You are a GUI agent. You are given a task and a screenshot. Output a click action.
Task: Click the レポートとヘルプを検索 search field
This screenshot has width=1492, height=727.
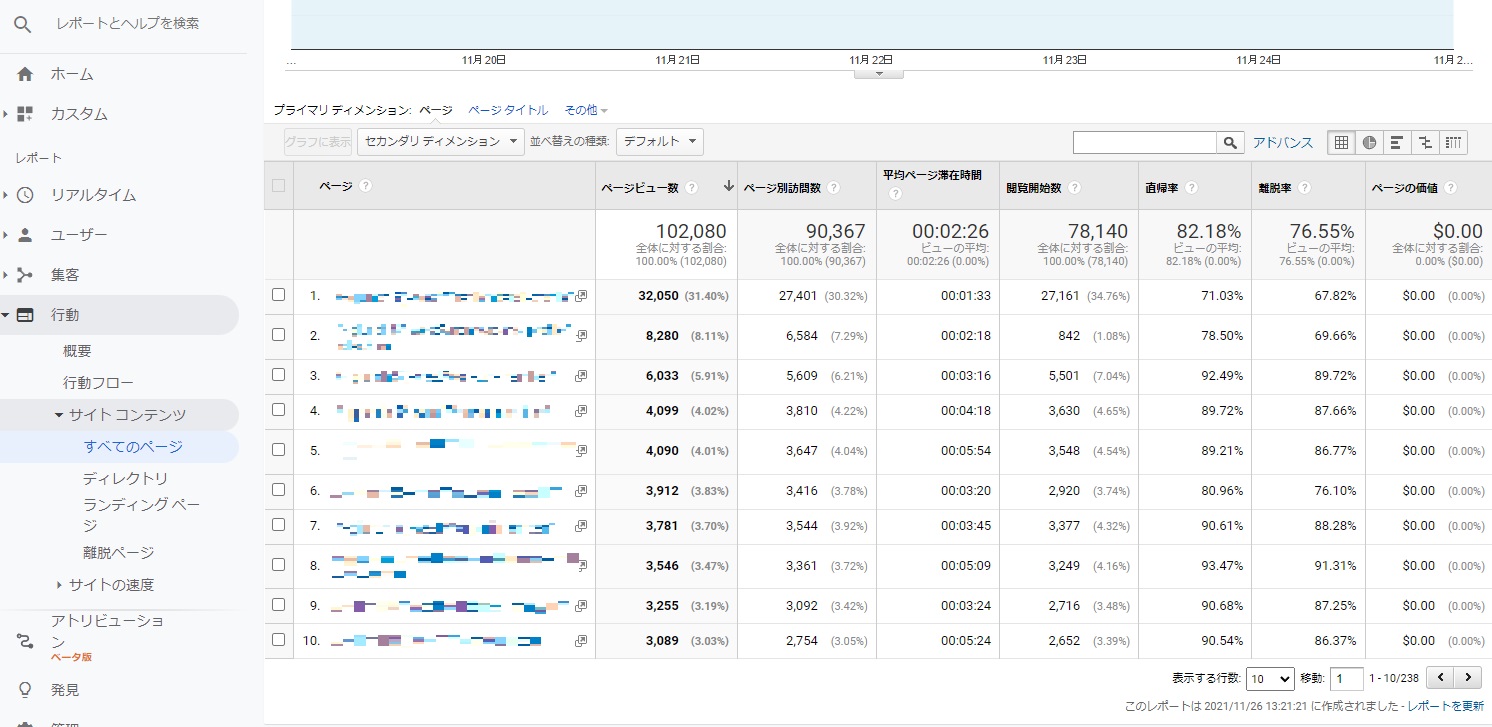(x=127, y=23)
